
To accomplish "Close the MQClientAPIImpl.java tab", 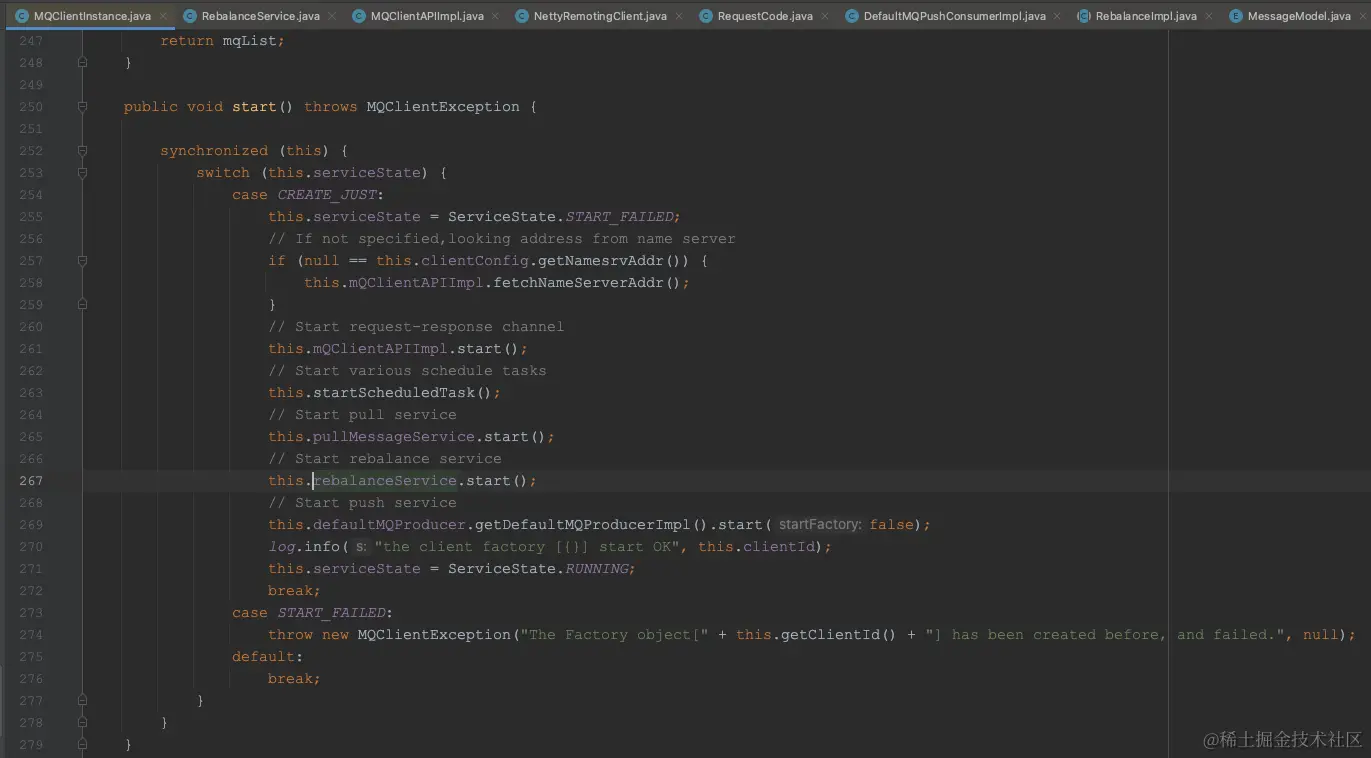I will 497,17.
